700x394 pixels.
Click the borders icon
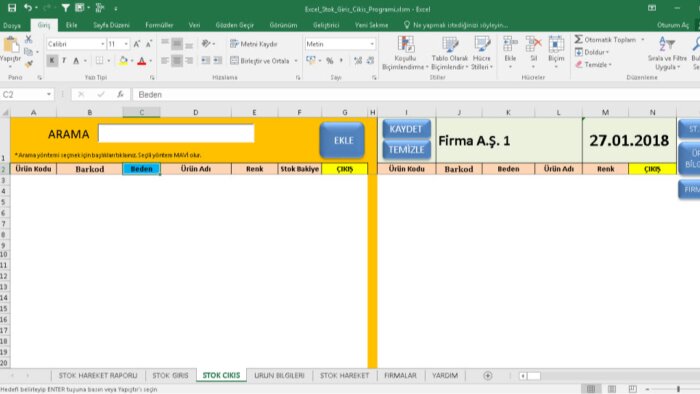(100, 61)
